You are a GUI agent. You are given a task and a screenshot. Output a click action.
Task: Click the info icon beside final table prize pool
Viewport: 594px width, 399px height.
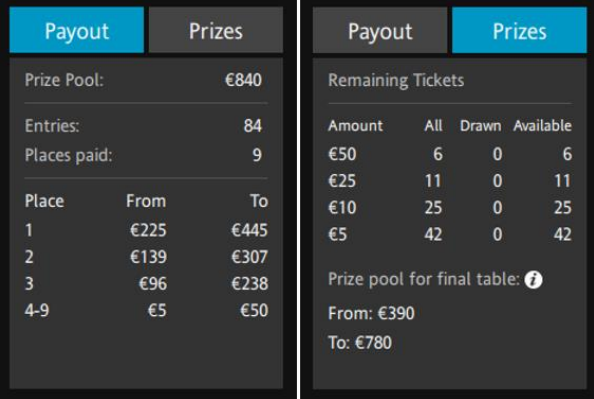tap(533, 280)
